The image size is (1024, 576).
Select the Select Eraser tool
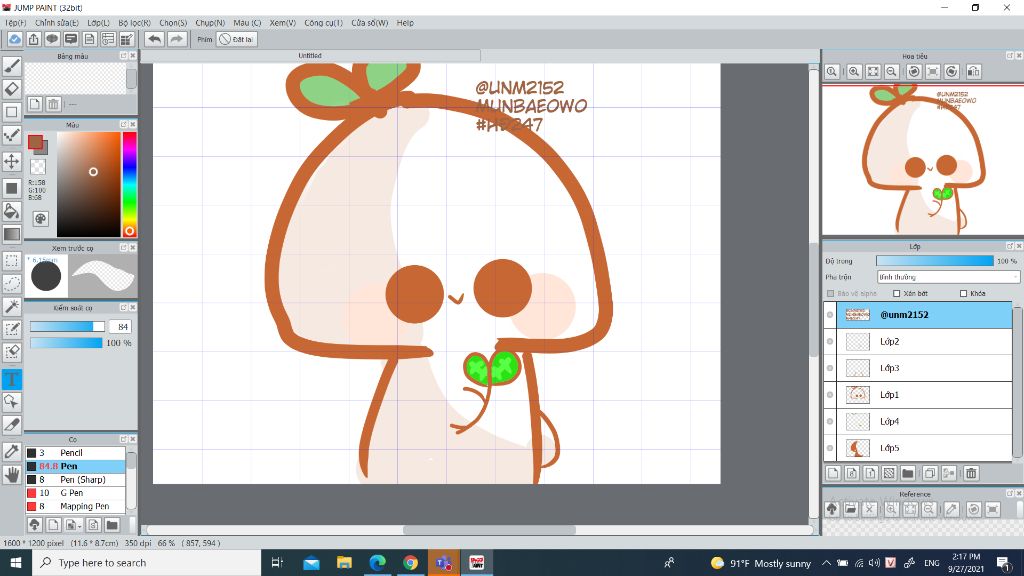click(x=12, y=352)
